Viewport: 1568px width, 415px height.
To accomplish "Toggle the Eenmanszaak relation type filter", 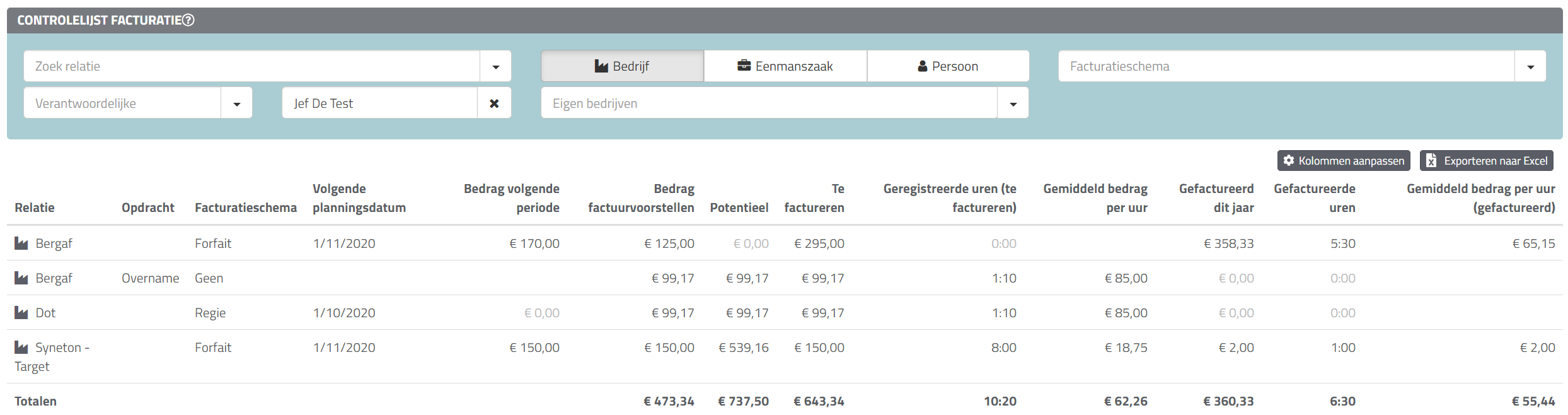I will (x=785, y=66).
